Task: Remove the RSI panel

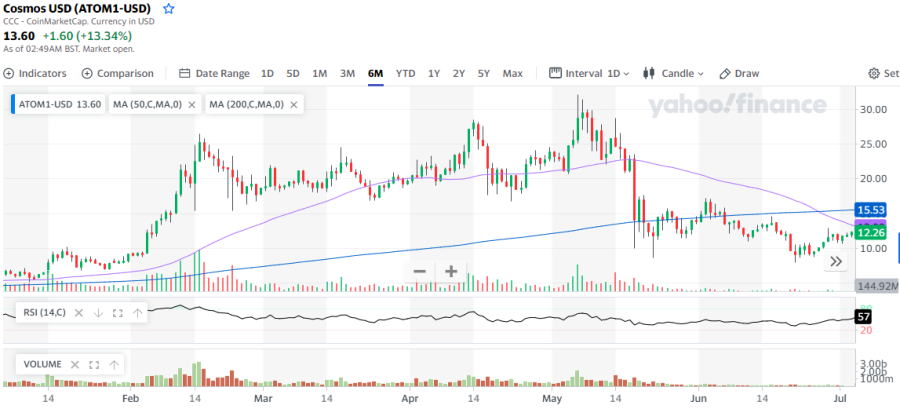Action: [79, 313]
